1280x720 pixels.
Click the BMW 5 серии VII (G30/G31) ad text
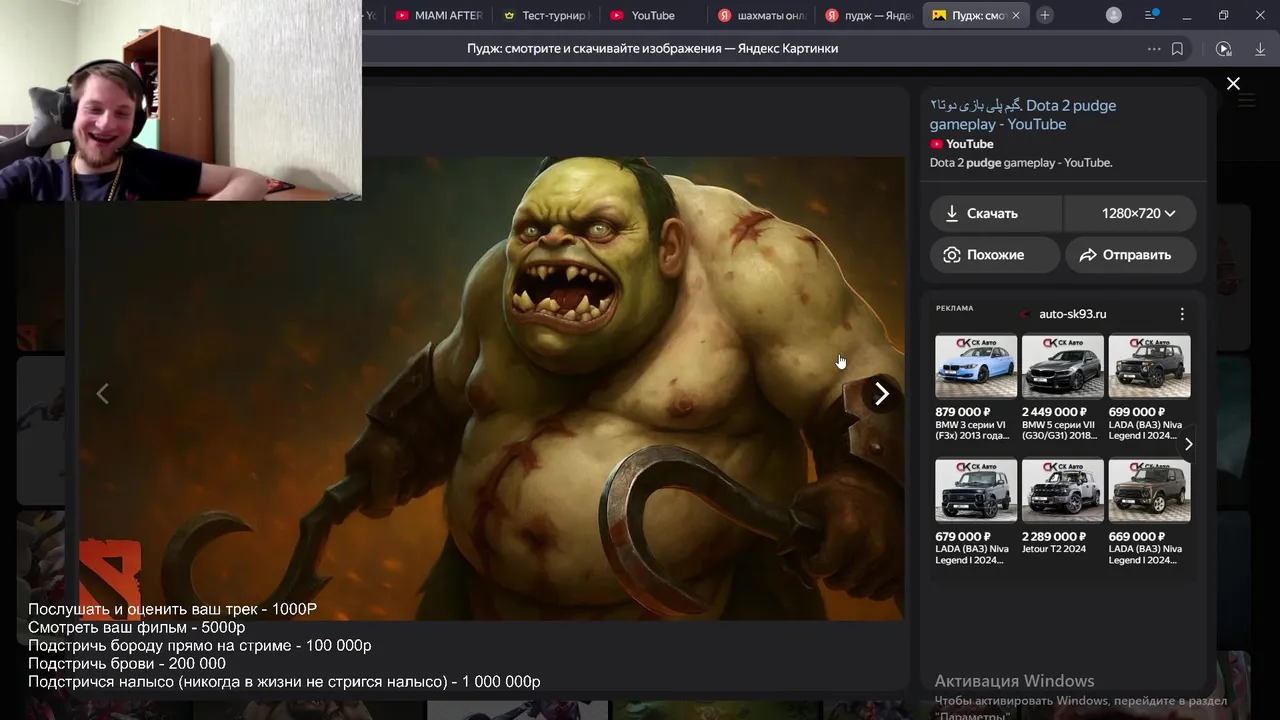click(x=1060, y=430)
